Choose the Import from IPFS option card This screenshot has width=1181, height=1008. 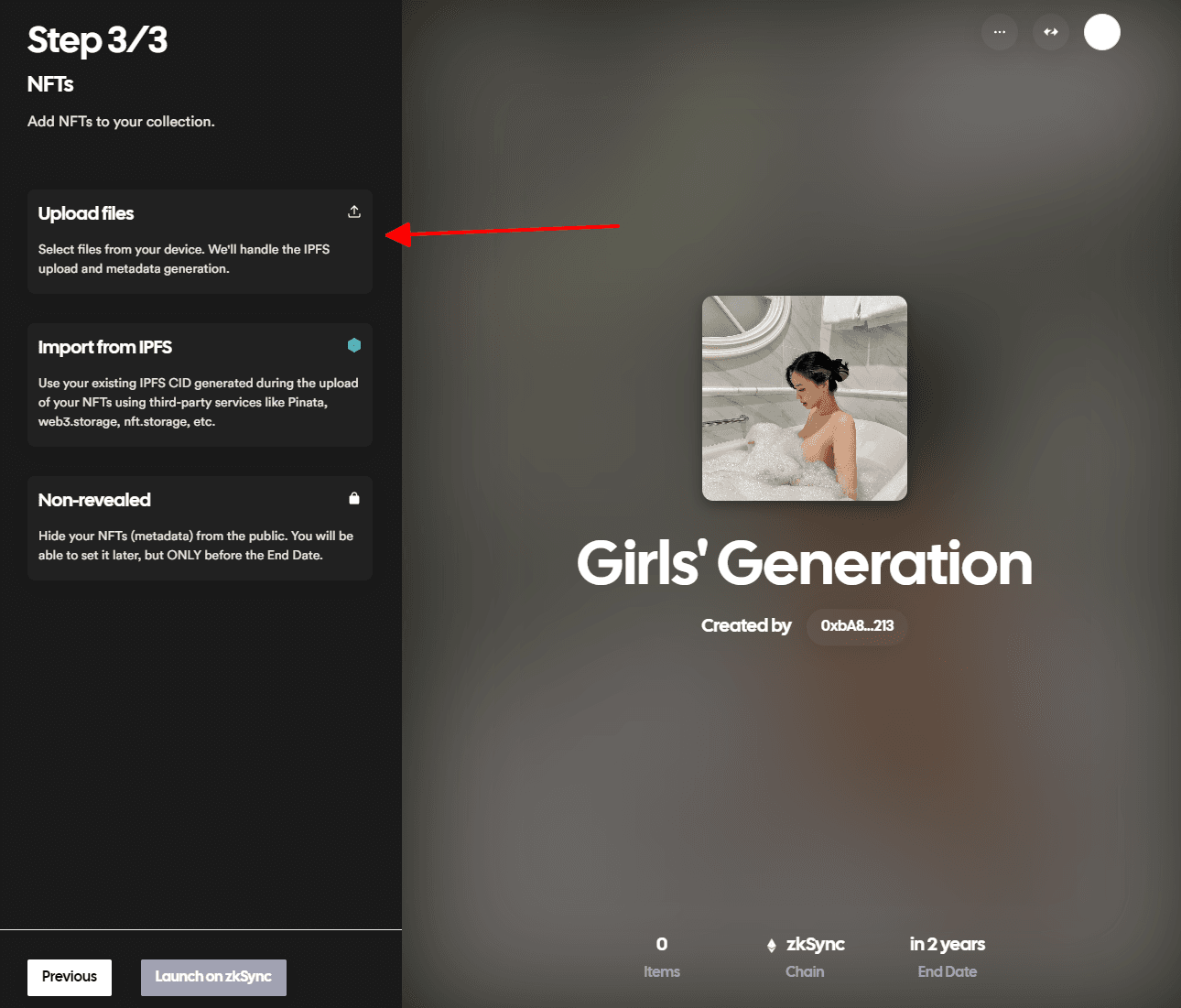pyautogui.click(x=200, y=385)
